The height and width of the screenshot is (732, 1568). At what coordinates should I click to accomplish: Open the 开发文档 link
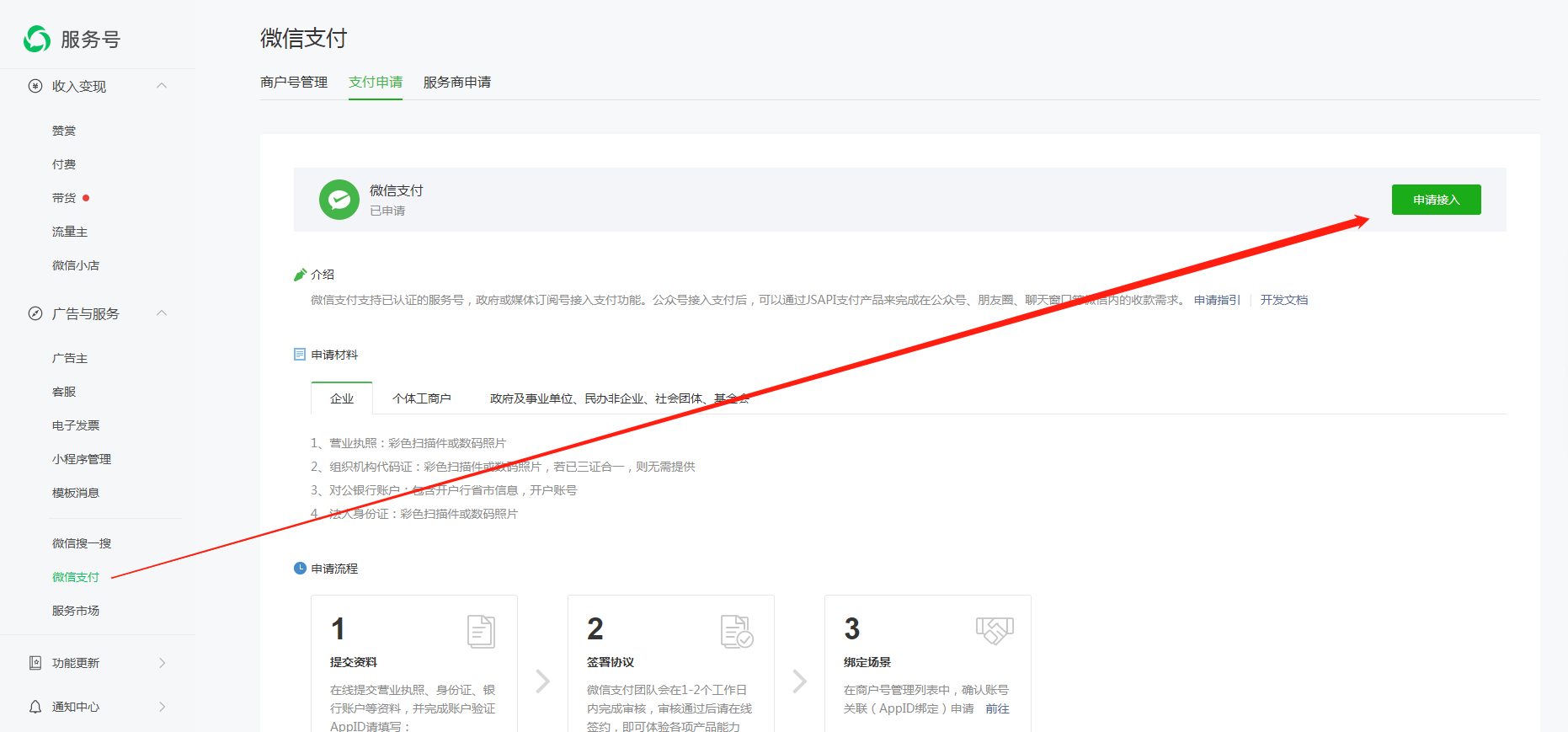click(x=1284, y=300)
